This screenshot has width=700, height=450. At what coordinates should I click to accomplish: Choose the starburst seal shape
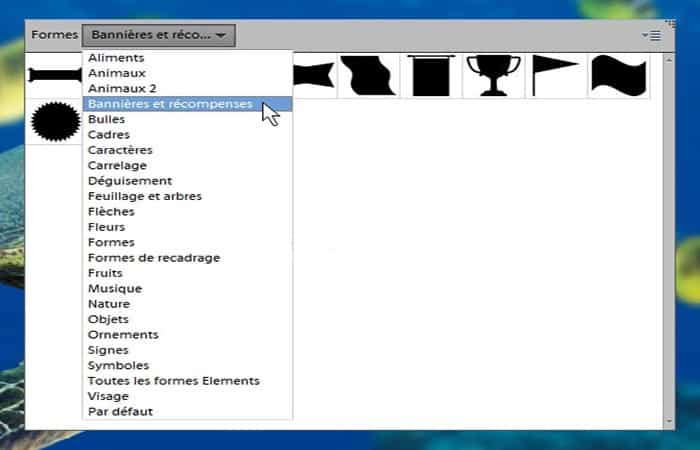(x=56, y=121)
